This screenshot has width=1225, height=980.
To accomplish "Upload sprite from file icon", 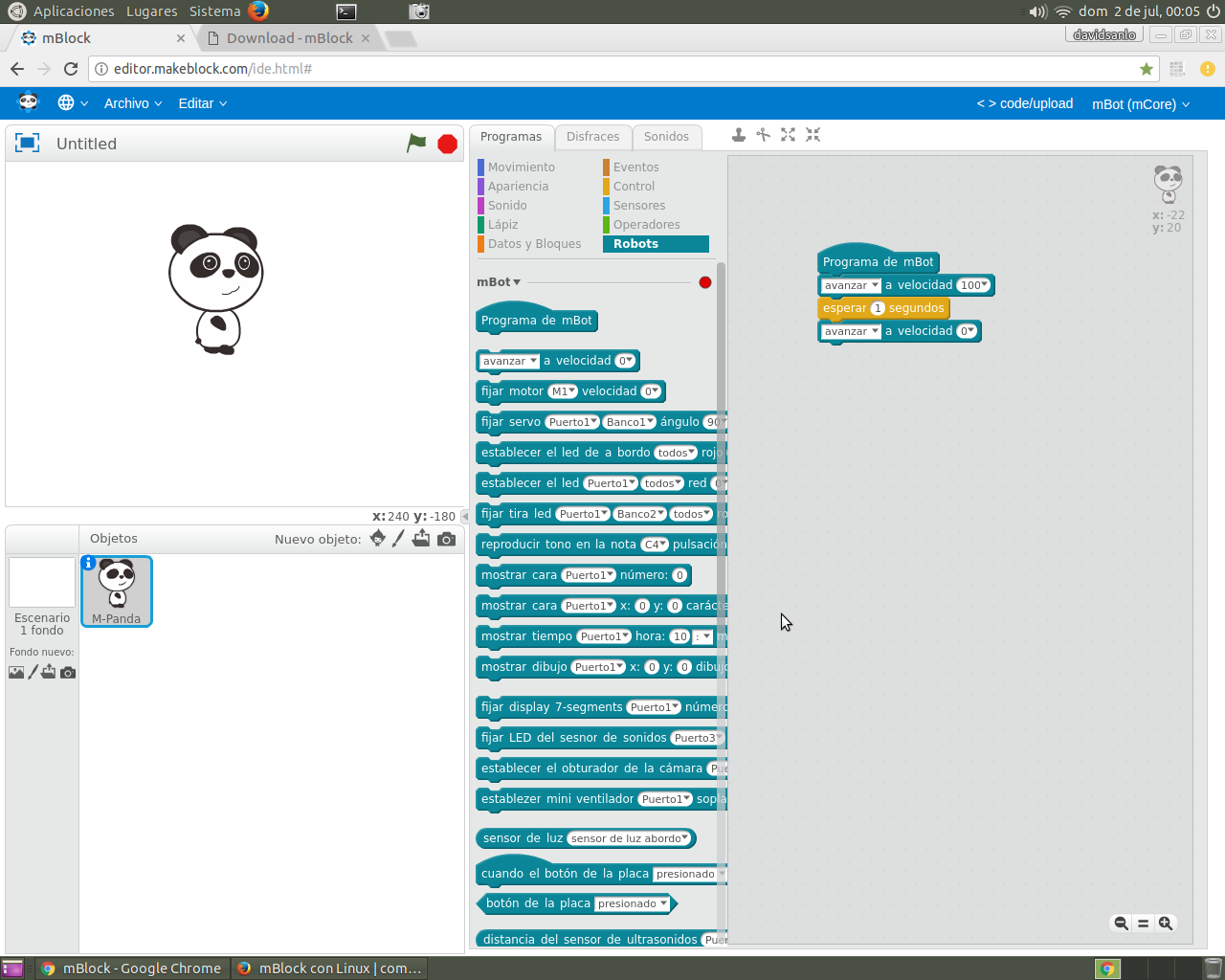I will coord(421,538).
